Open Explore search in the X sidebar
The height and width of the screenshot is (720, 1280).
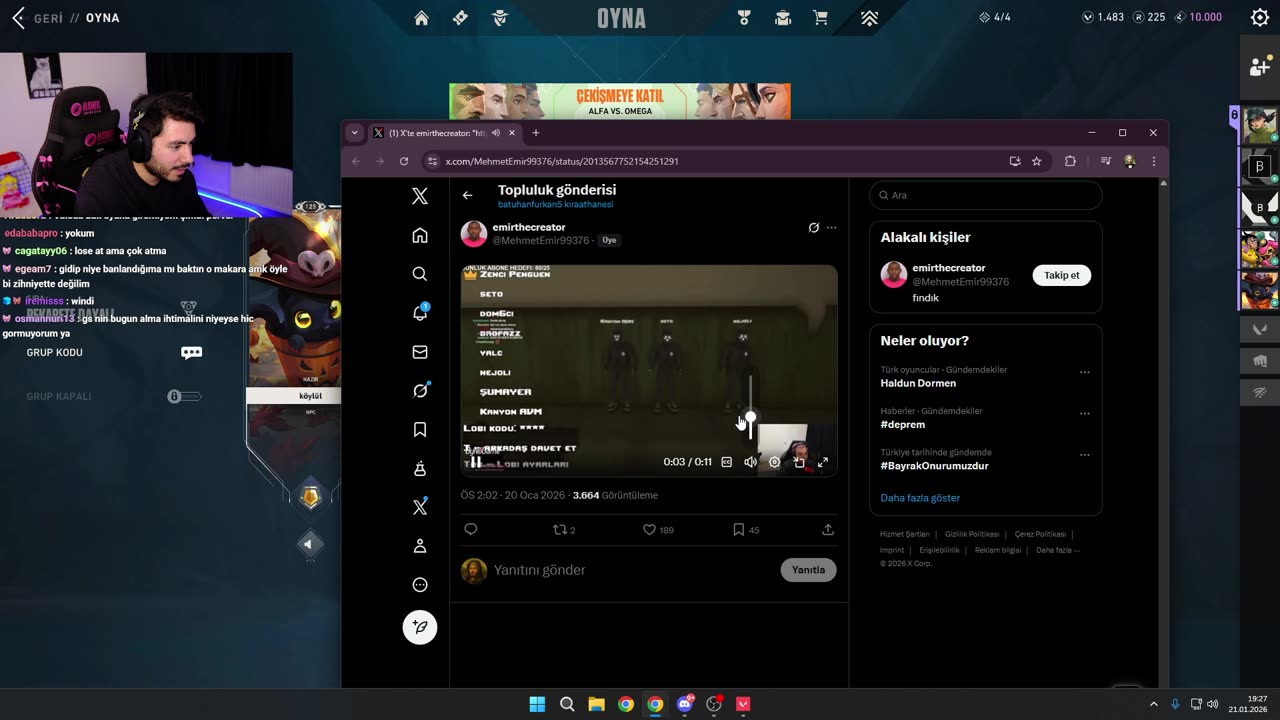pyautogui.click(x=420, y=274)
